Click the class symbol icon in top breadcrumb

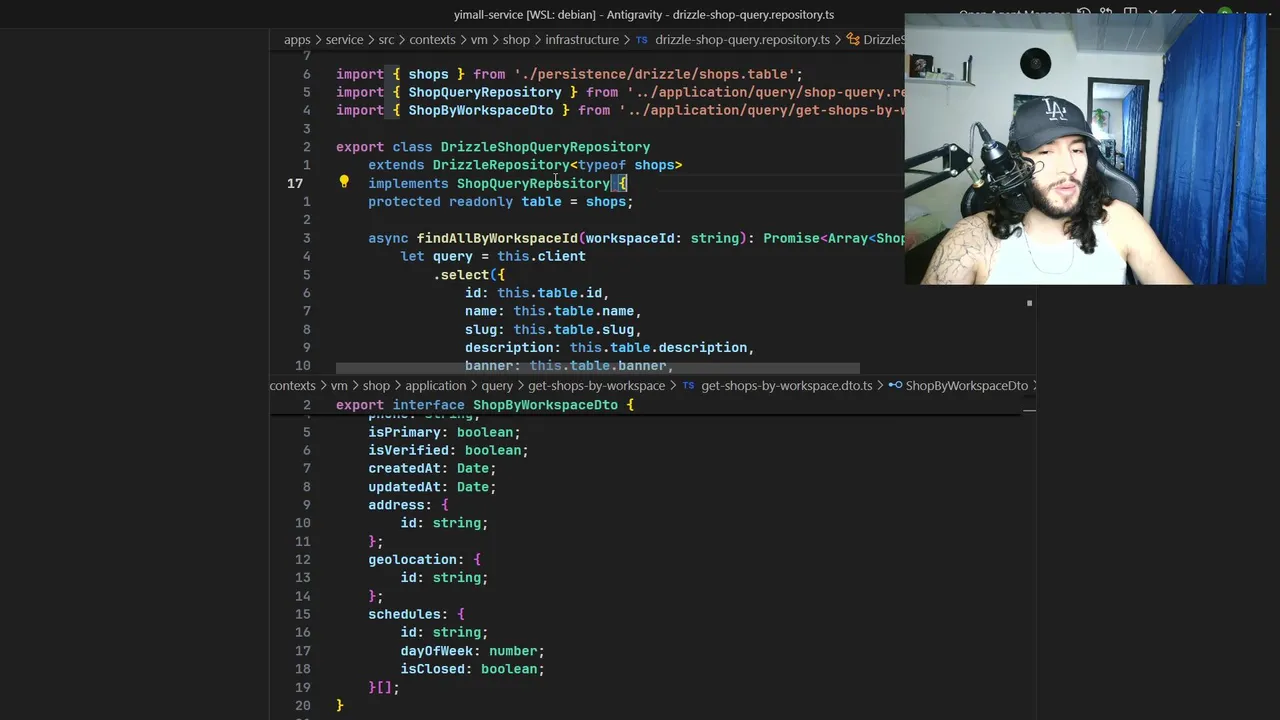tap(853, 40)
